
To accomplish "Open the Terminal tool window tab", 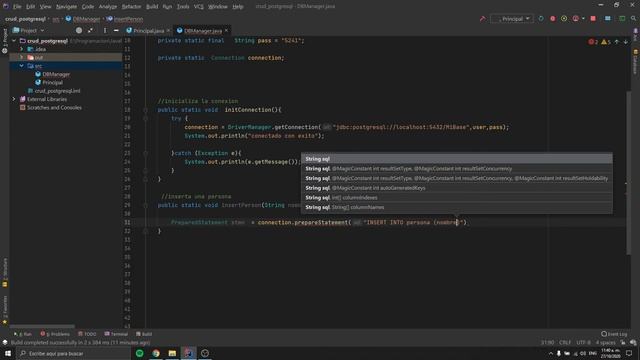I will click(x=116, y=334).
